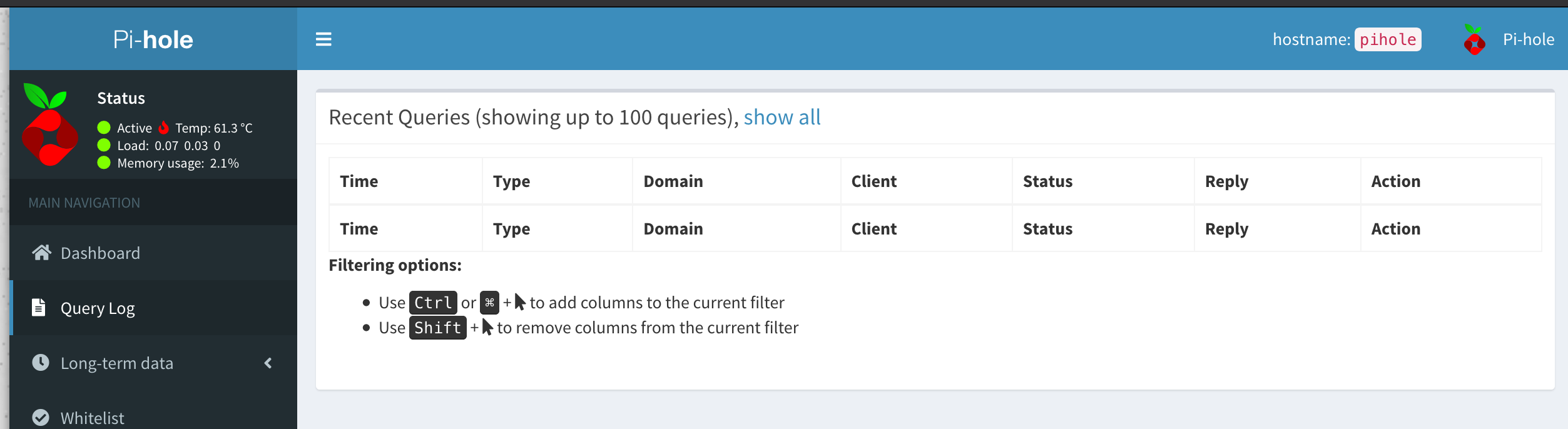1568x429 pixels.
Task: Click the 'Recent Queries' panel title
Action: pos(534,117)
